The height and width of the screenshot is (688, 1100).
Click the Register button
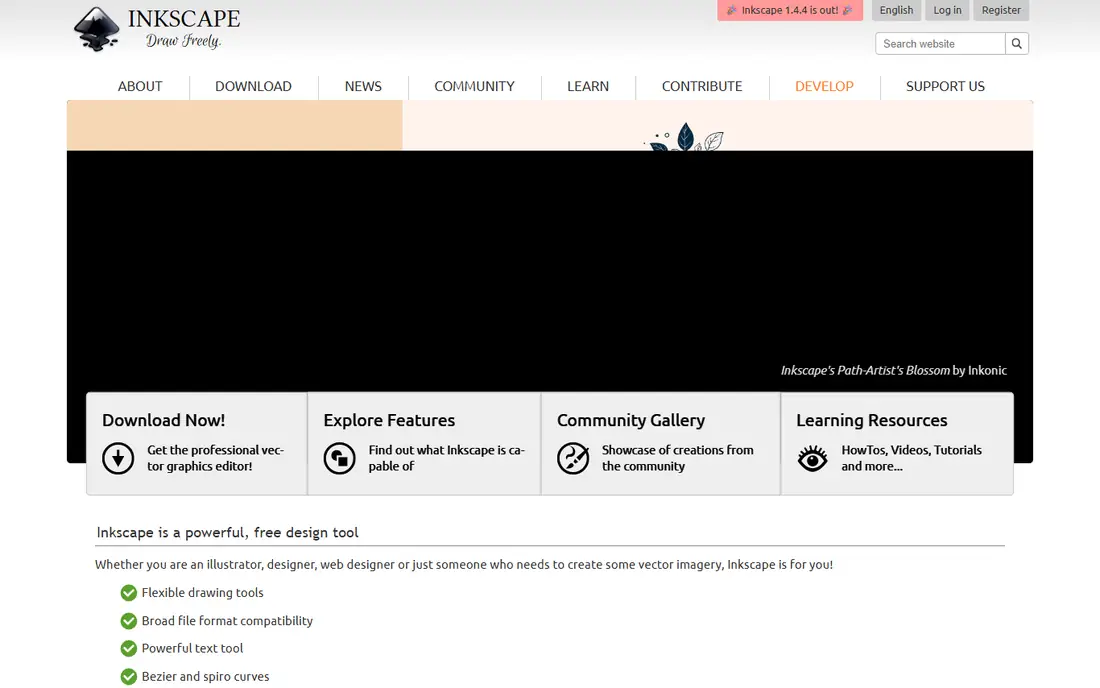pyautogui.click(x=1001, y=10)
